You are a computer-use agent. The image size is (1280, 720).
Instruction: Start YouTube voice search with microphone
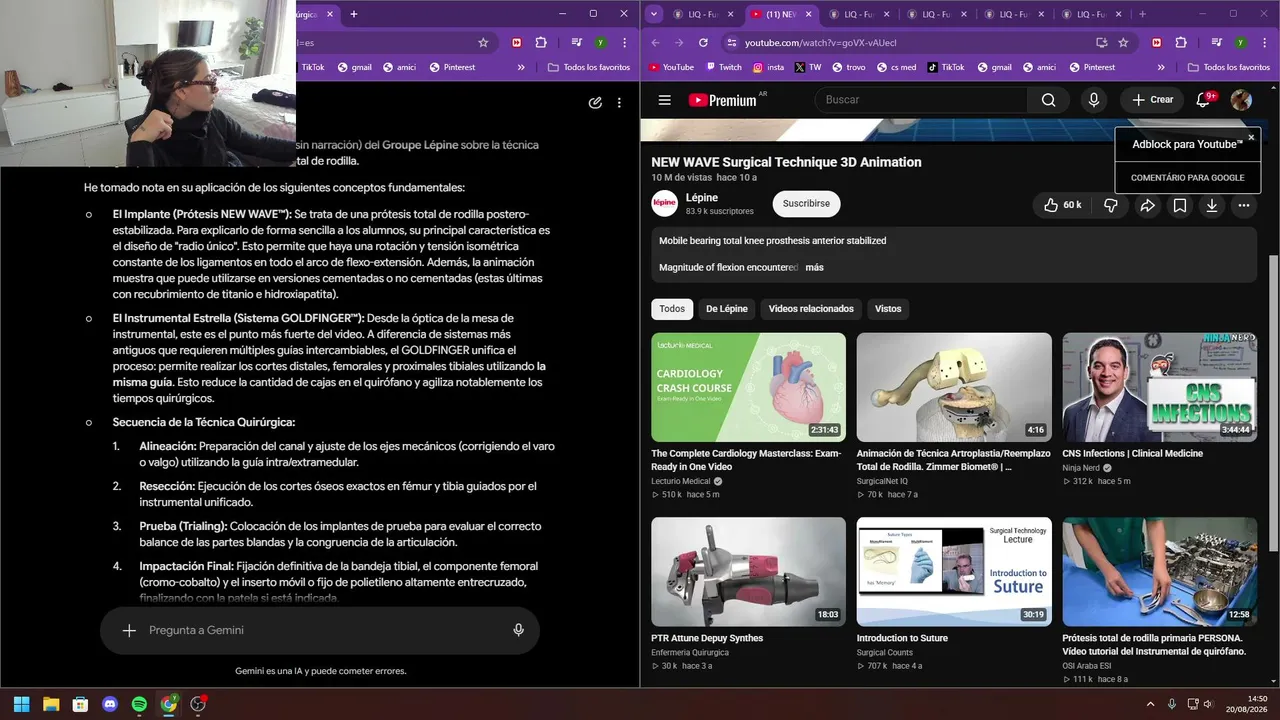point(1094,100)
